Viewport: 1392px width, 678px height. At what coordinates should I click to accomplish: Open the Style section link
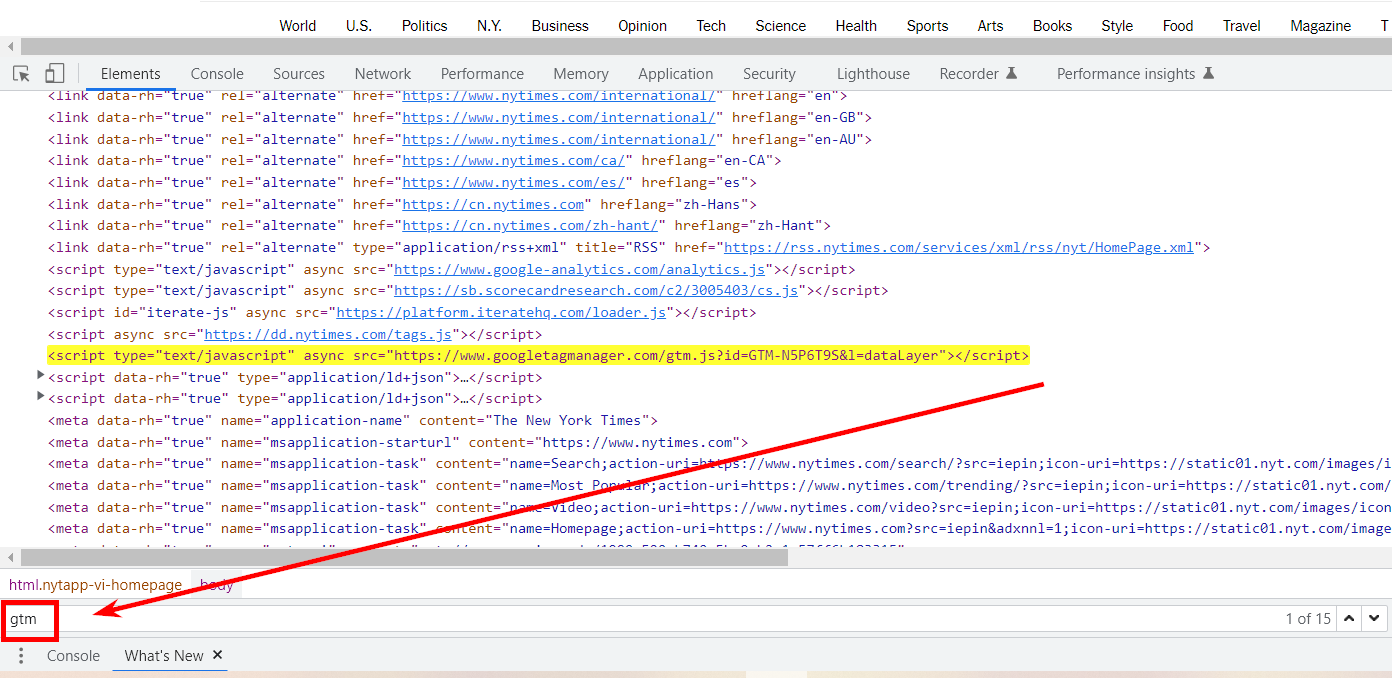click(x=1118, y=26)
